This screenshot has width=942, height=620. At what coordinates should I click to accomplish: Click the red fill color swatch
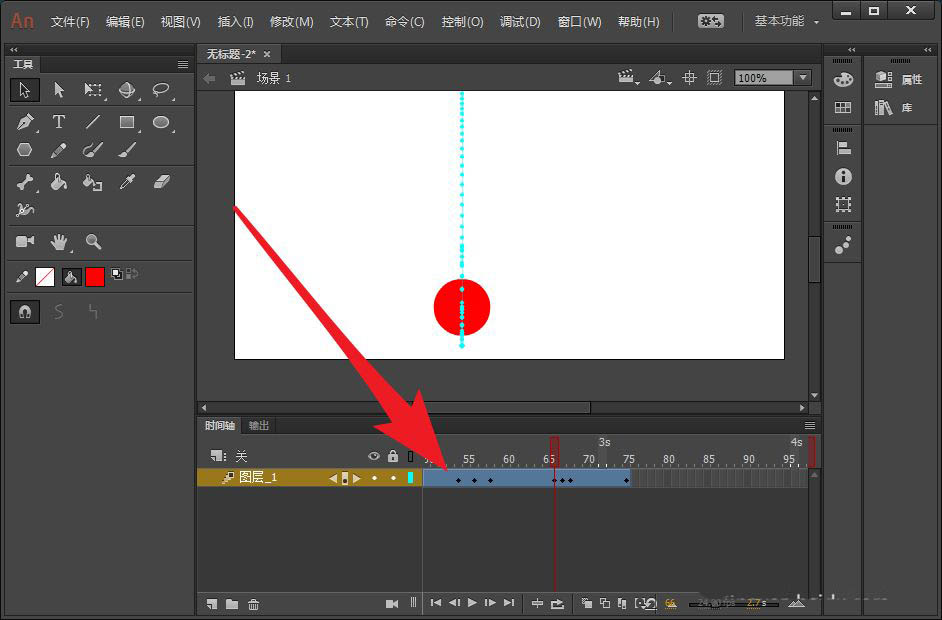[95, 277]
